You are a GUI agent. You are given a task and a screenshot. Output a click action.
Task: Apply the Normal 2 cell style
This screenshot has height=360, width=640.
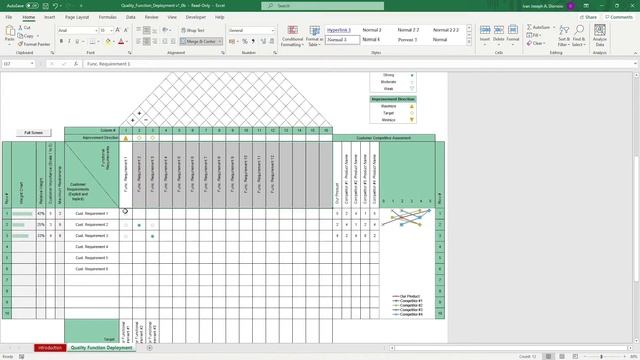point(372,30)
